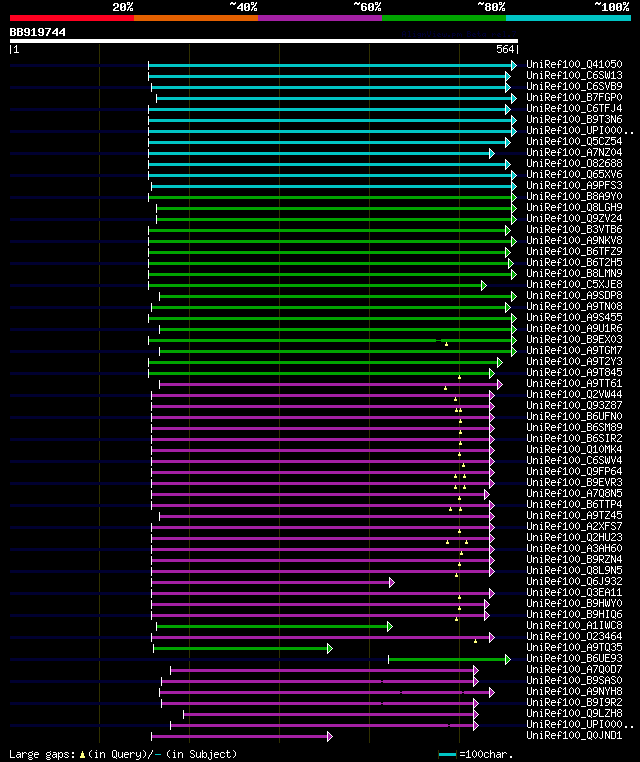Click the Large gaps legend text
Image resolution: width=640 pixels, height=762 pixels.
[x=123, y=754]
